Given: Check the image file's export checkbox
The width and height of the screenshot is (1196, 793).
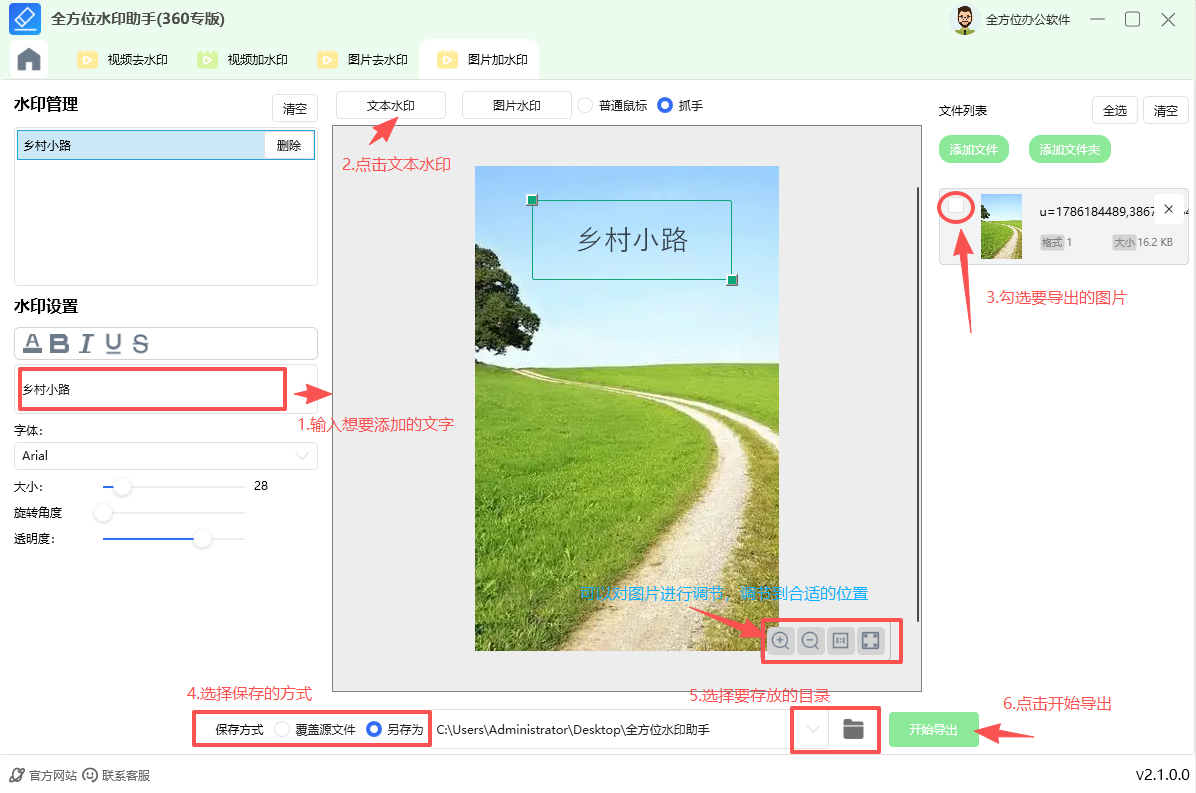Looking at the screenshot, I should coord(957,206).
